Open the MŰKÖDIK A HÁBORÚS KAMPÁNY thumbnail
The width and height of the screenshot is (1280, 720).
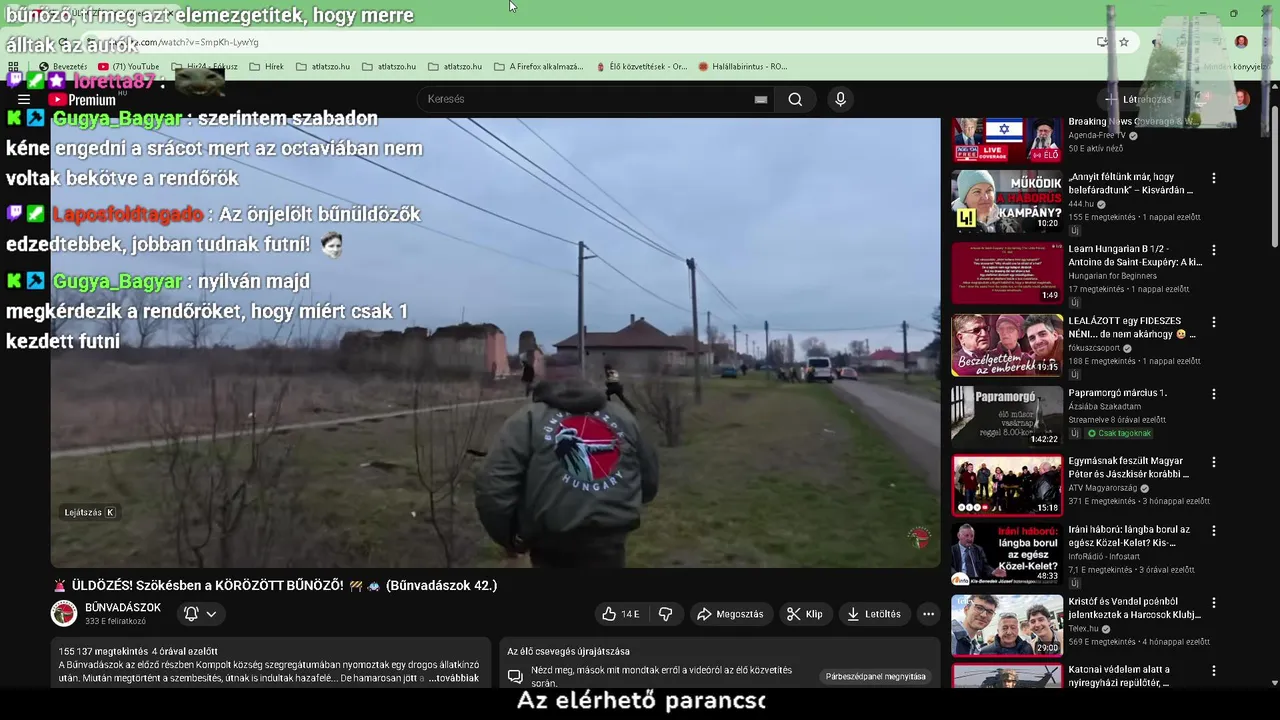[x=1007, y=201]
